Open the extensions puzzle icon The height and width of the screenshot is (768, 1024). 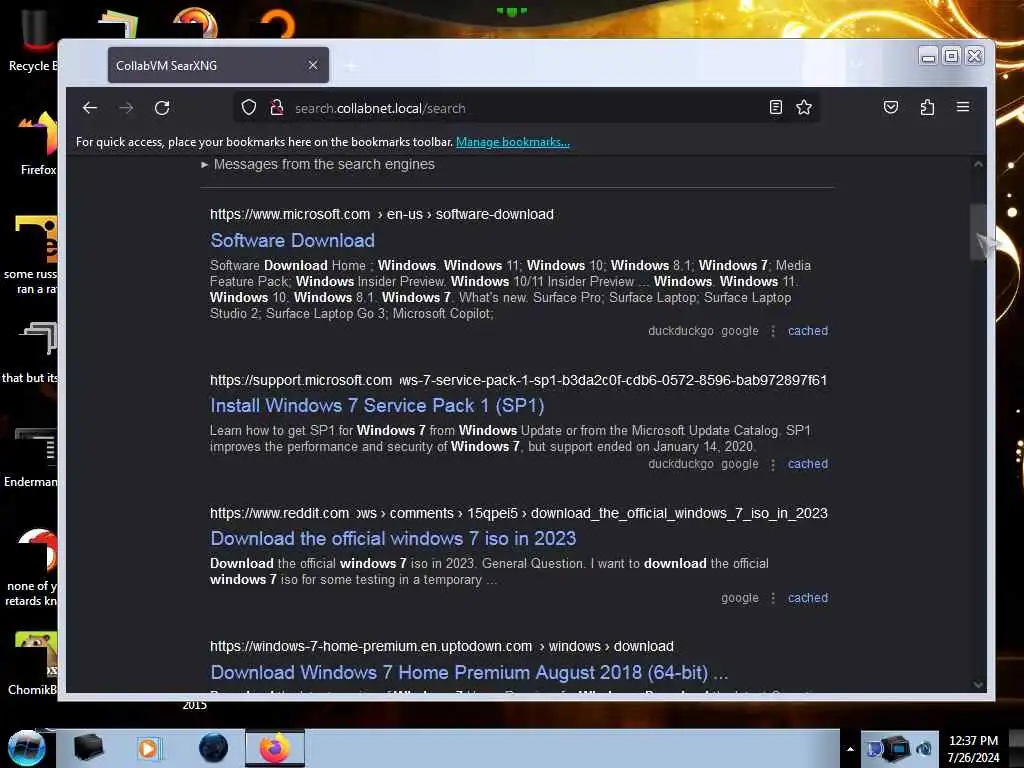[927, 107]
